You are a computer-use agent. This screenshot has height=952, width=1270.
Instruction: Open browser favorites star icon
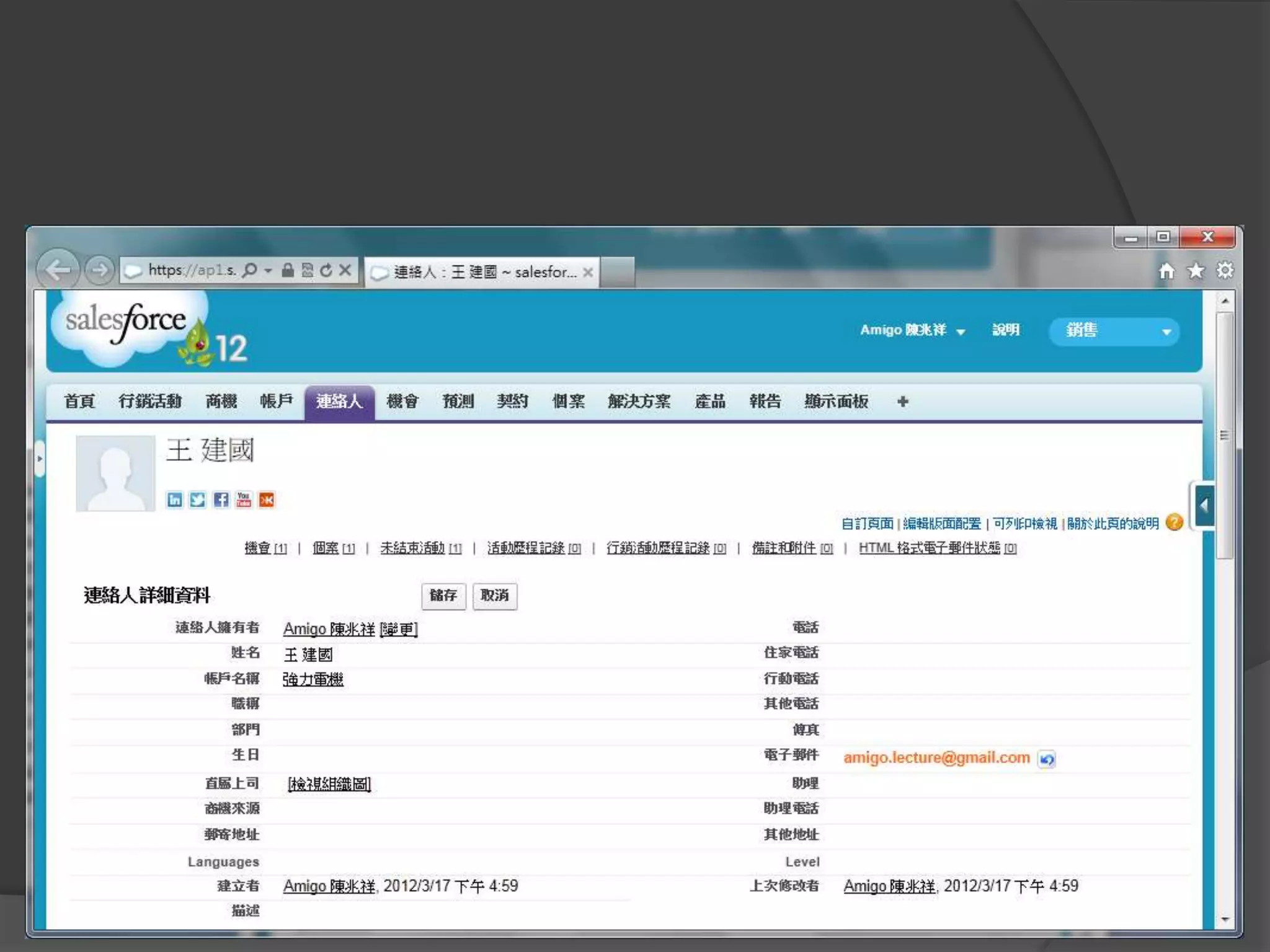(1196, 271)
